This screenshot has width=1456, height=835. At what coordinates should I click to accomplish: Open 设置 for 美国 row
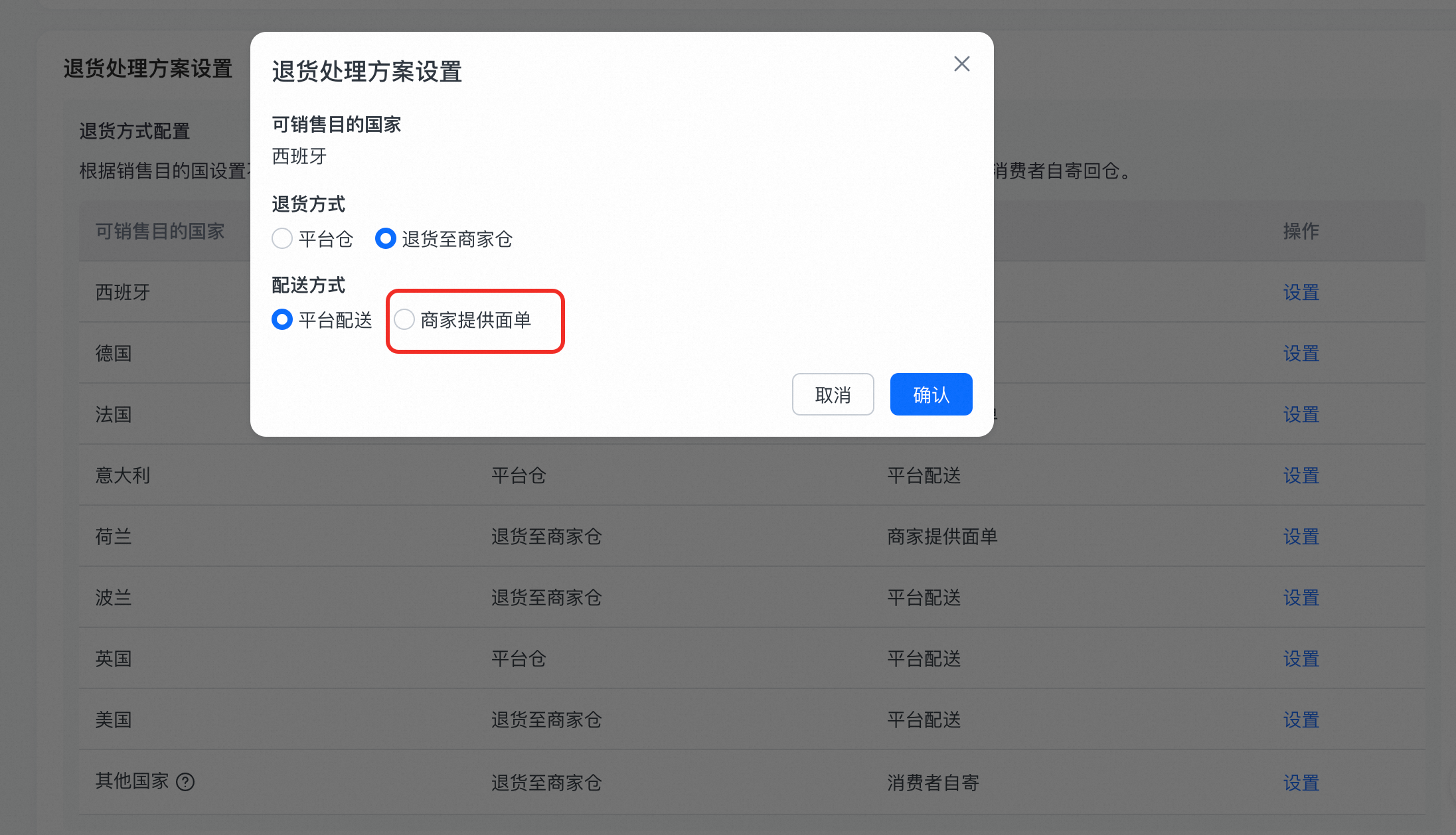(x=1301, y=720)
